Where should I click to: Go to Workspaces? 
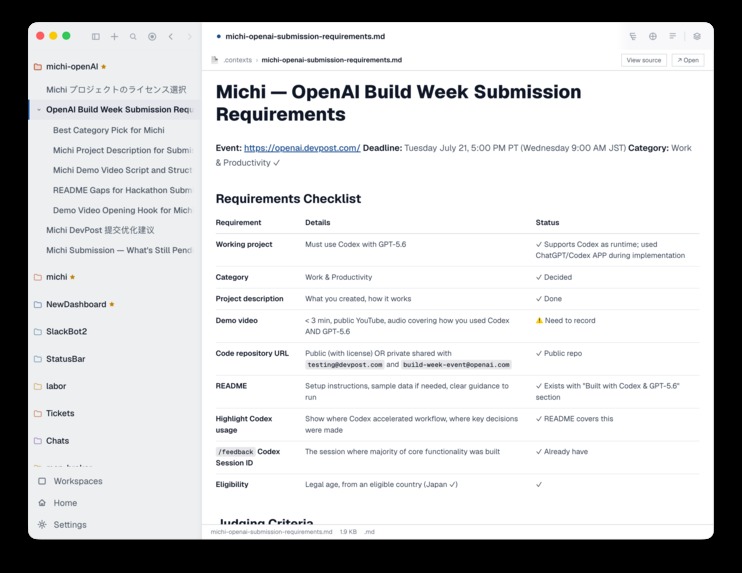coord(78,481)
